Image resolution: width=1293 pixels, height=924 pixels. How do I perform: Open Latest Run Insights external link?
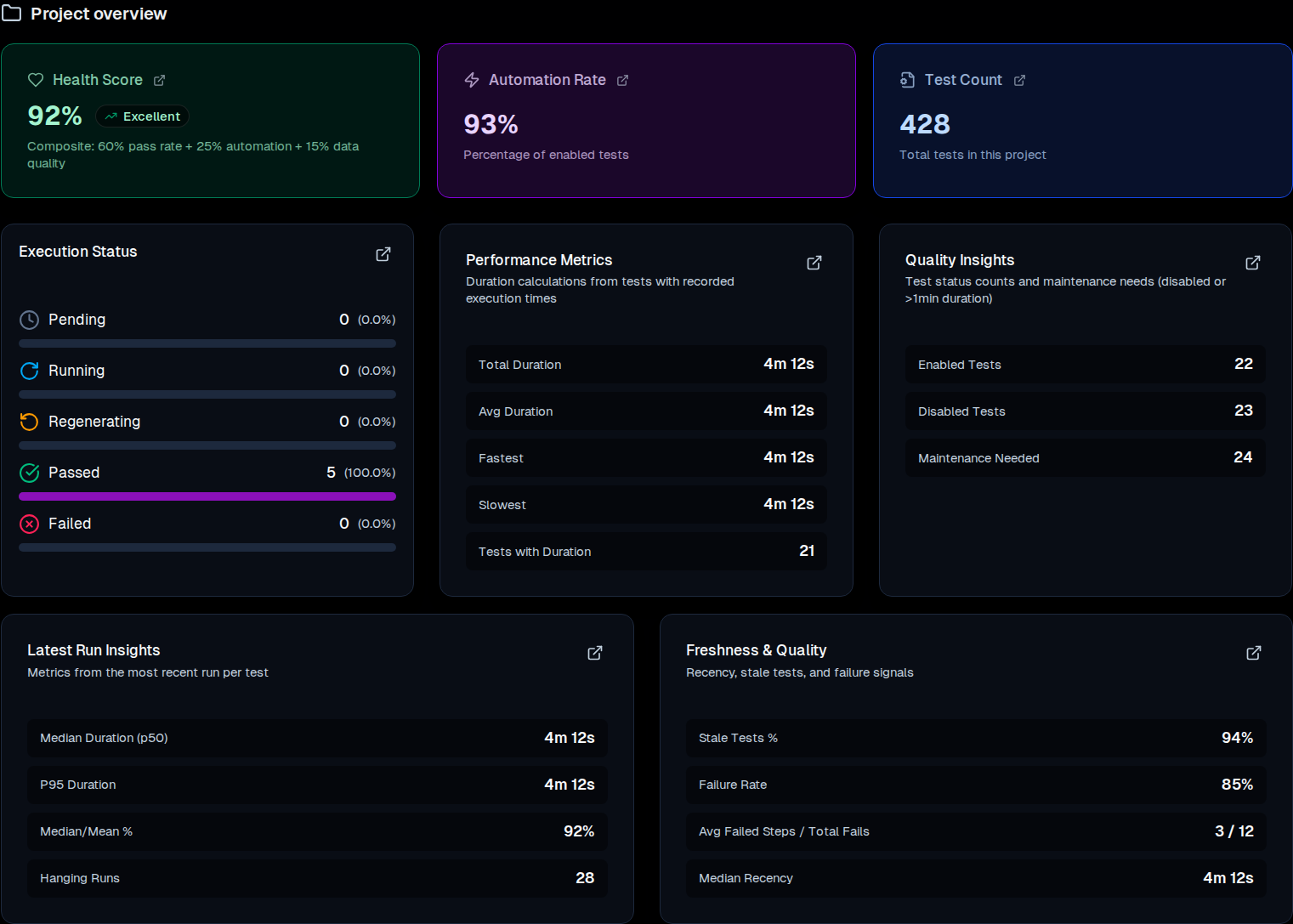[x=594, y=653]
